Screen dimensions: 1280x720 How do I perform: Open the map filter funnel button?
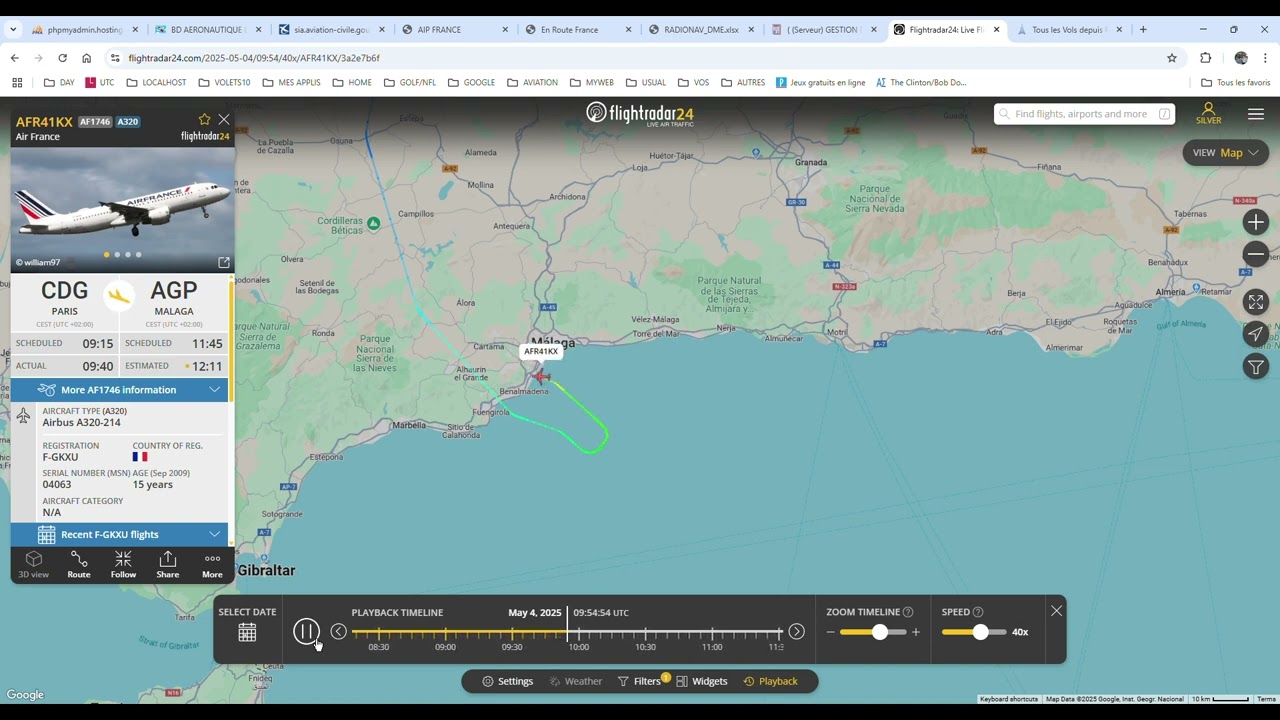pyautogui.click(x=1256, y=367)
